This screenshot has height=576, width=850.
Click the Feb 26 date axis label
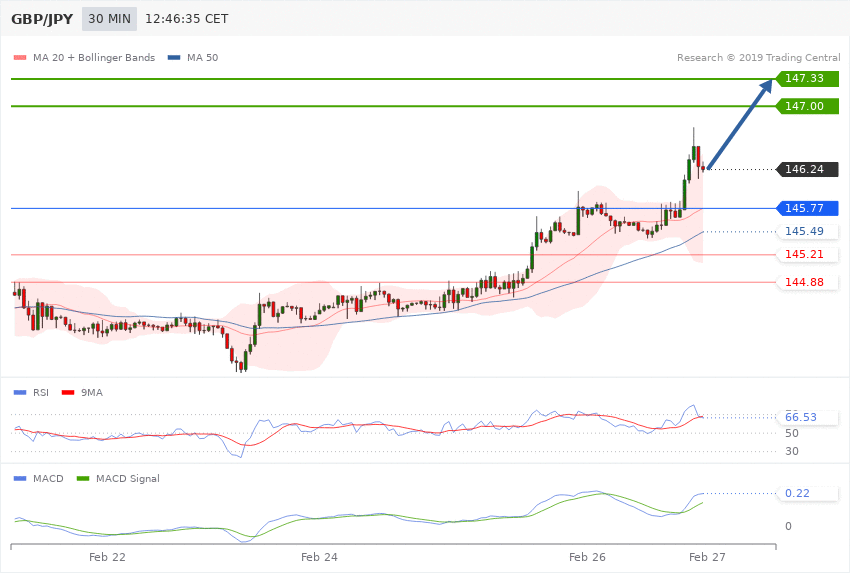(587, 557)
